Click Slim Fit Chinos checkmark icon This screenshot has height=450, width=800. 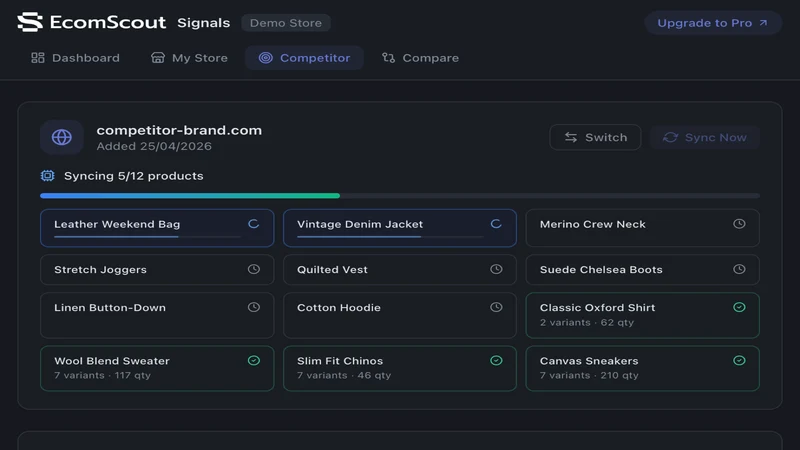point(496,360)
